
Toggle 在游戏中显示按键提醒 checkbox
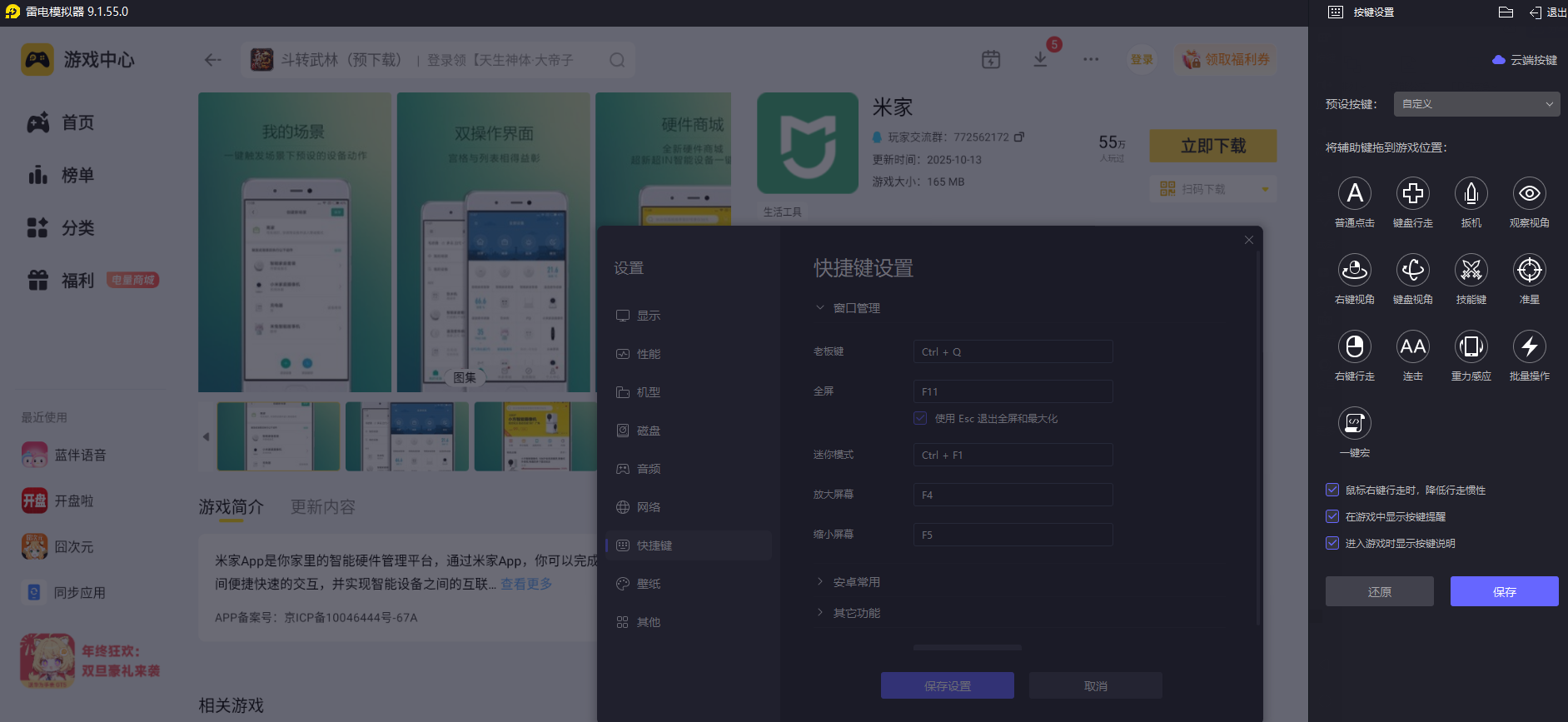(x=1332, y=516)
